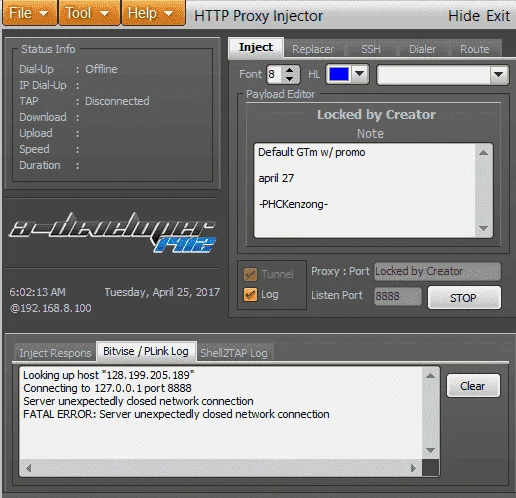Open the Inject Respons log tab
The height and width of the screenshot is (498, 516).
pyautogui.click(x=55, y=353)
